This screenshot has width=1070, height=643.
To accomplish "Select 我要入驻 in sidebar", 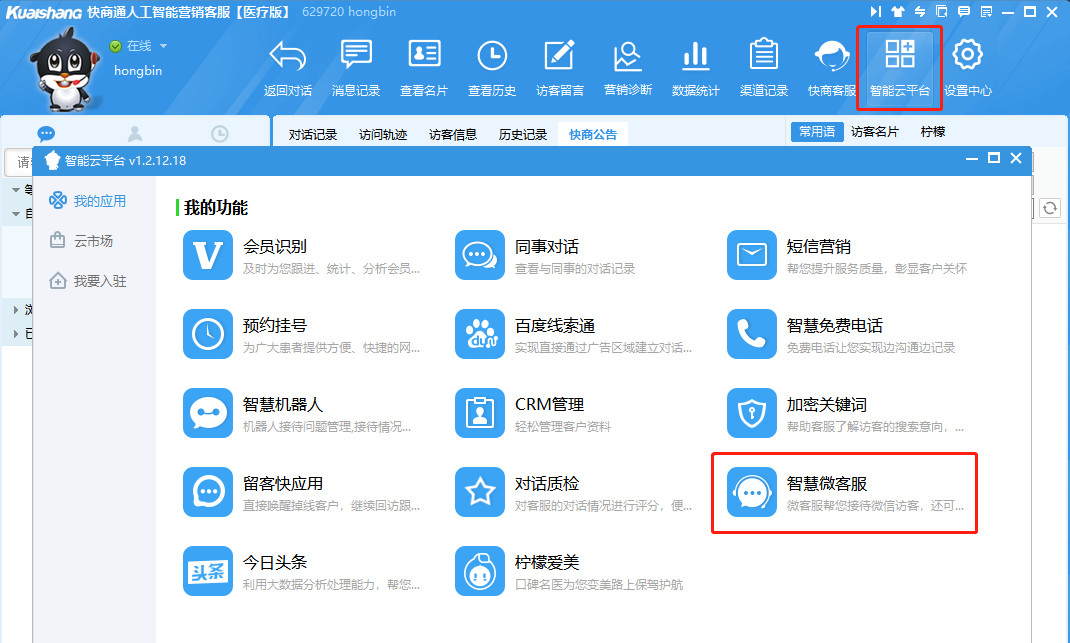I will coord(99,281).
